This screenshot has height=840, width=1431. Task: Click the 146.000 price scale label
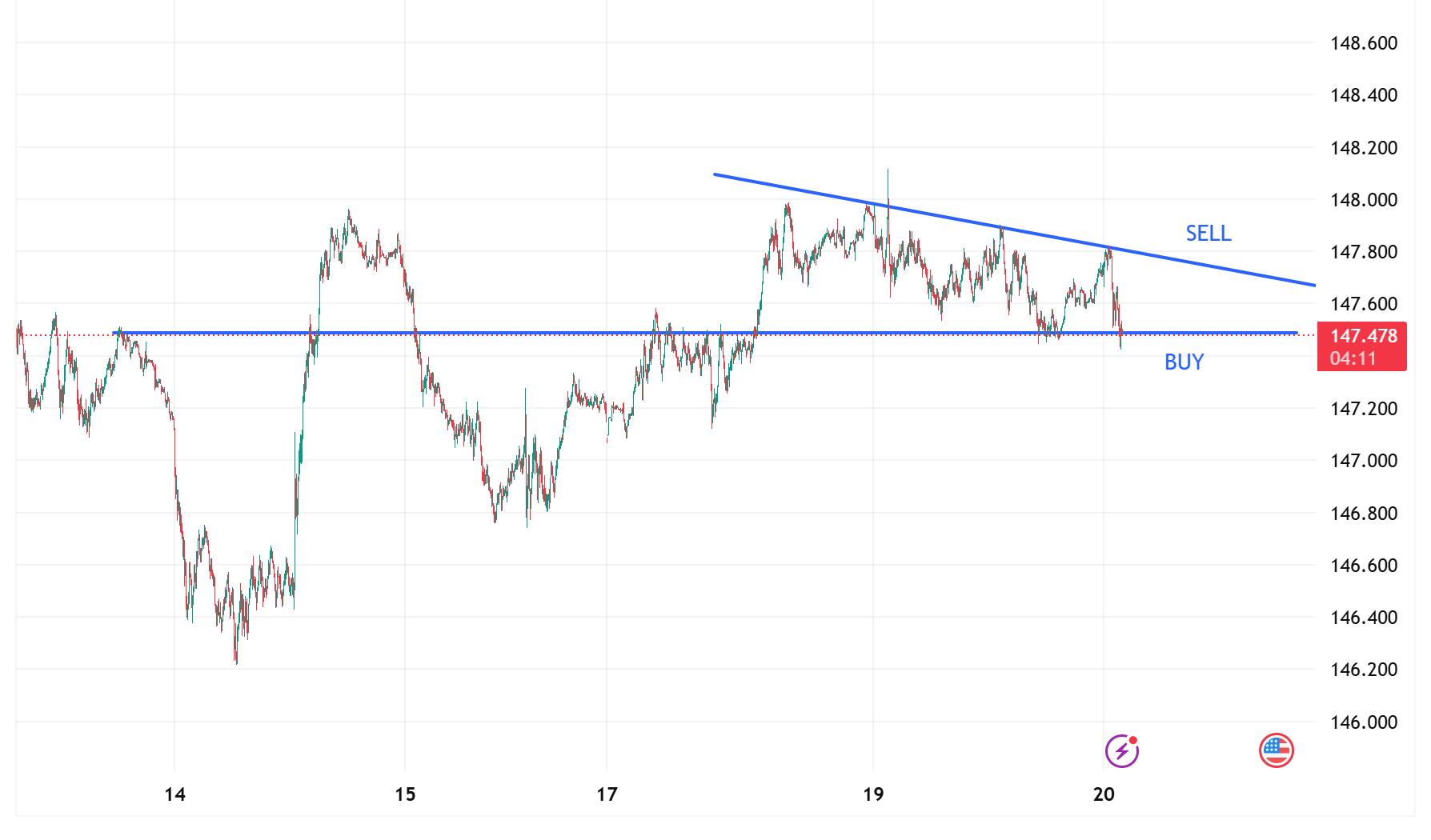coord(1364,722)
